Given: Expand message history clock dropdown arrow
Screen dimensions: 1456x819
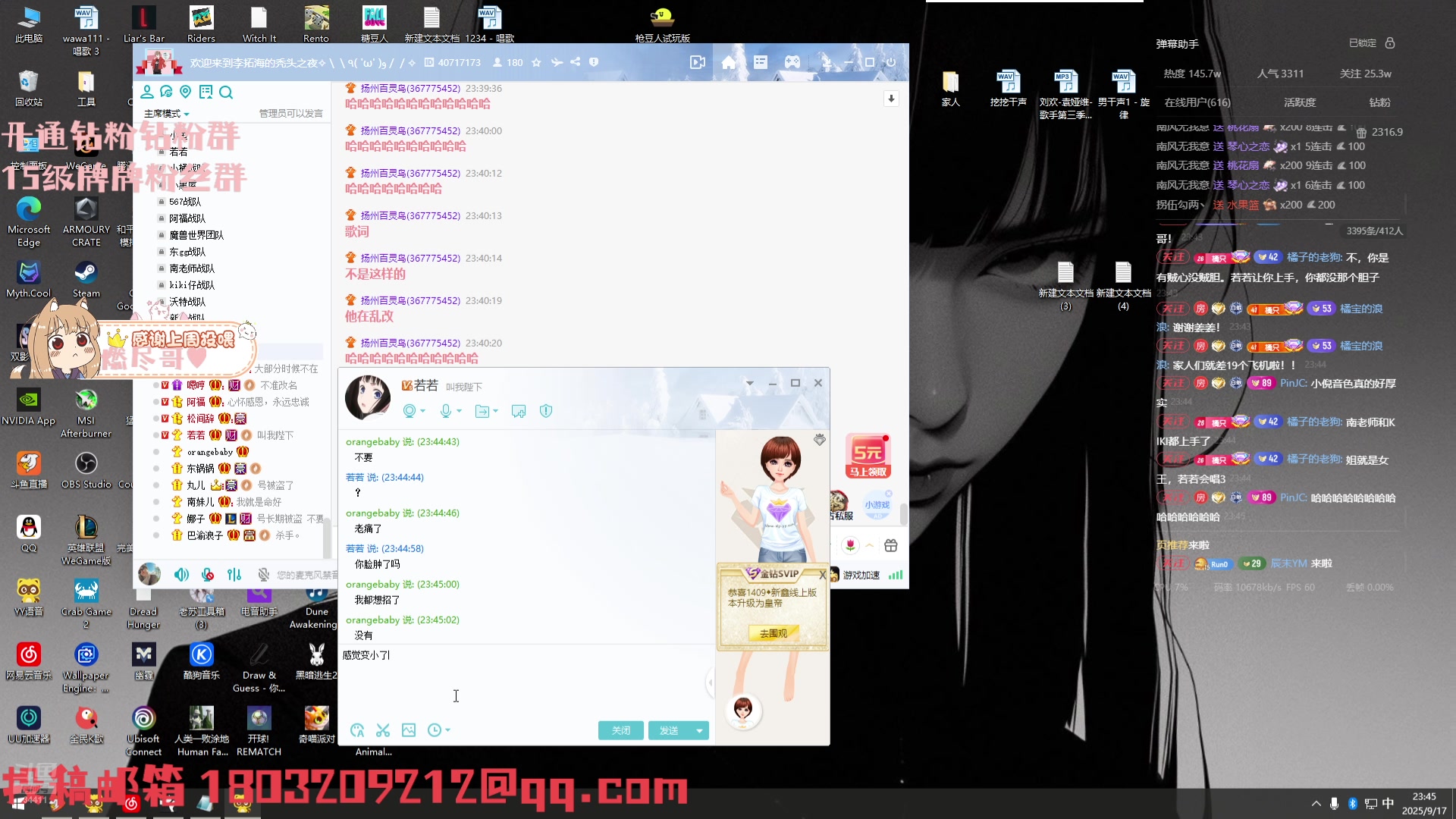Looking at the screenshot, I should coord(448,730).
